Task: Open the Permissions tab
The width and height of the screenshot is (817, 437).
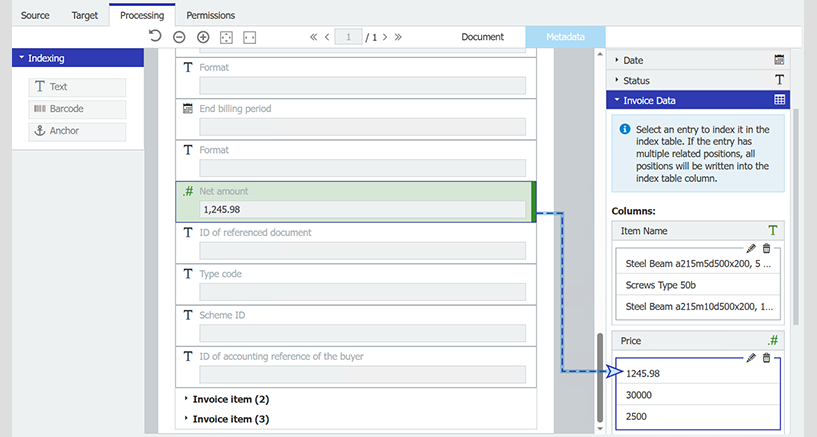Action: click(211, 15)
